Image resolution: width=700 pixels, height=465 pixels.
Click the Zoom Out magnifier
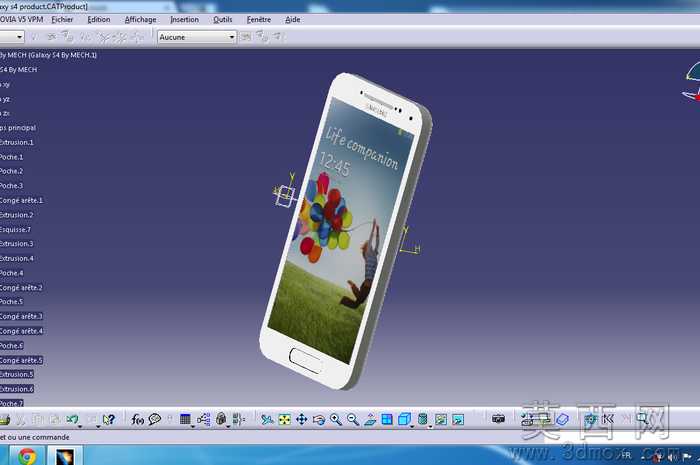click(x=353, y=419)
